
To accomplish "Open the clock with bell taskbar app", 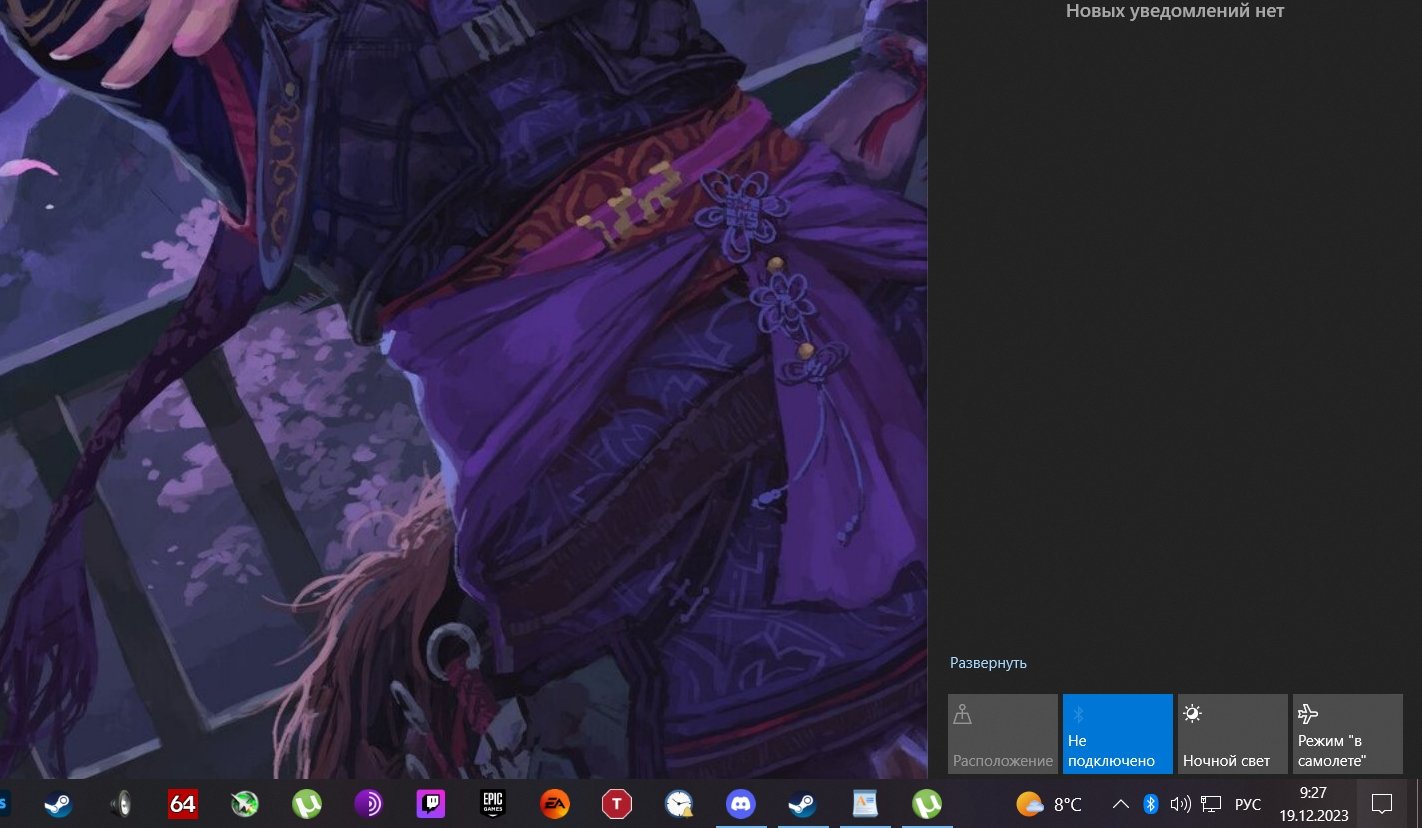I will tap(679, 803).
